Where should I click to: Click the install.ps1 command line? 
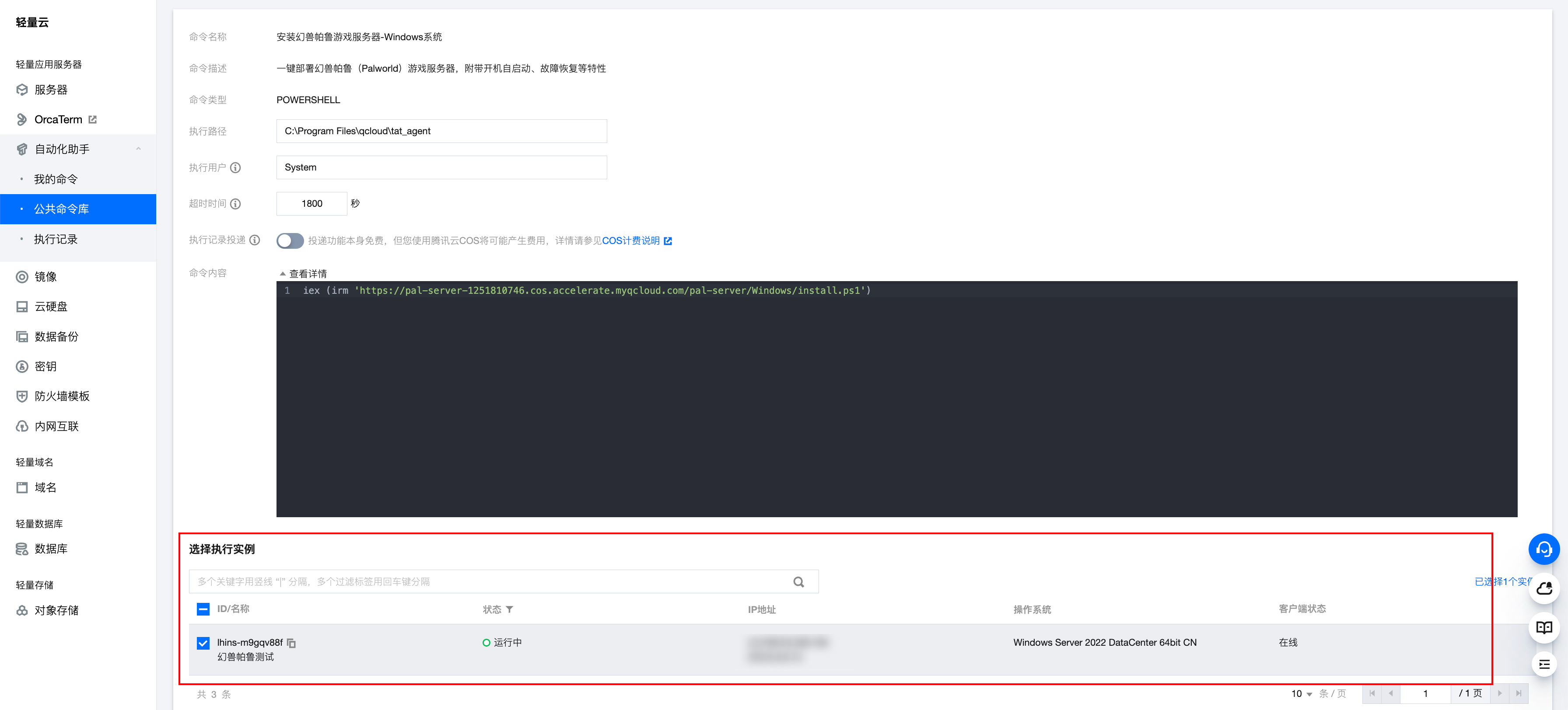pyautogui.click(x=587, y=291)
